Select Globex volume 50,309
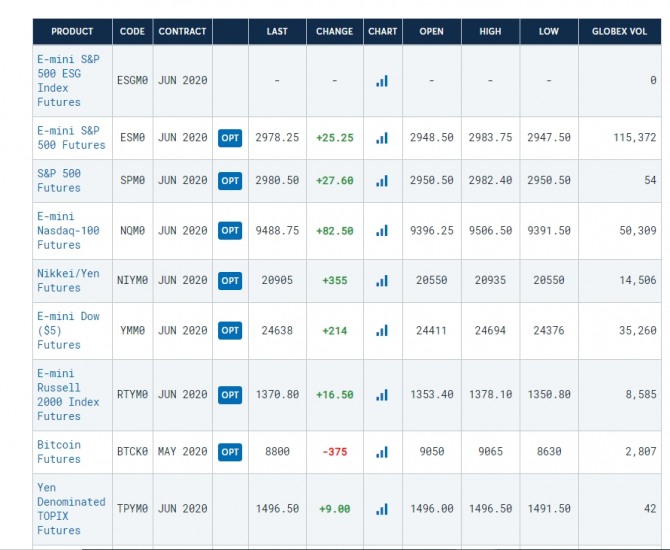 coord(638,231)
